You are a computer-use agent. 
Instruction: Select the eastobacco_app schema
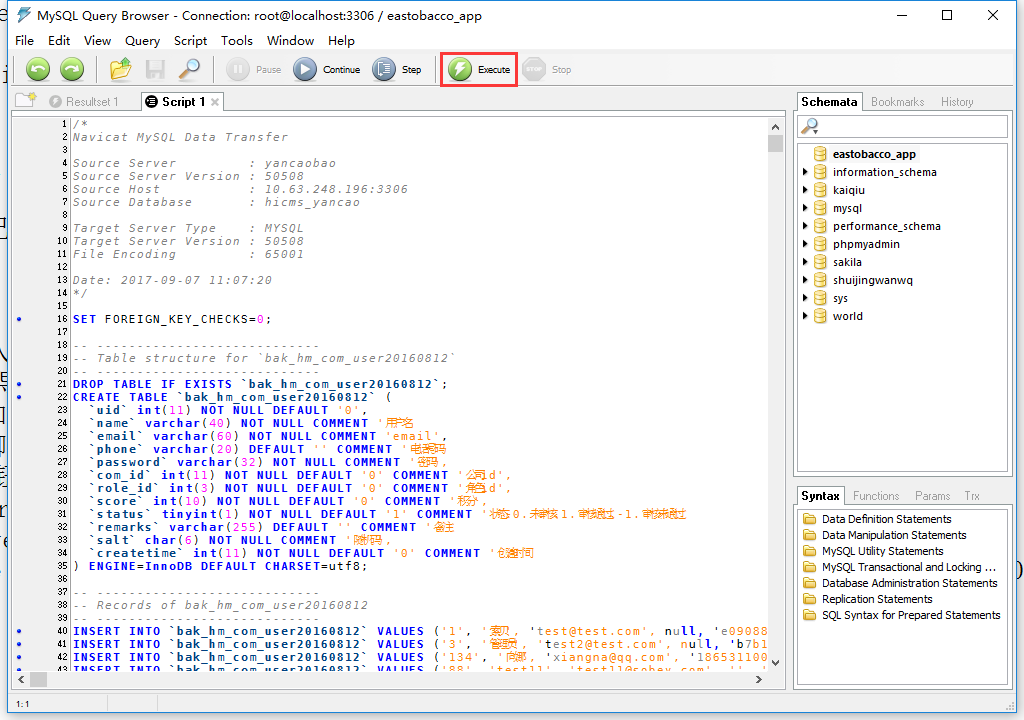click(873, 154)
